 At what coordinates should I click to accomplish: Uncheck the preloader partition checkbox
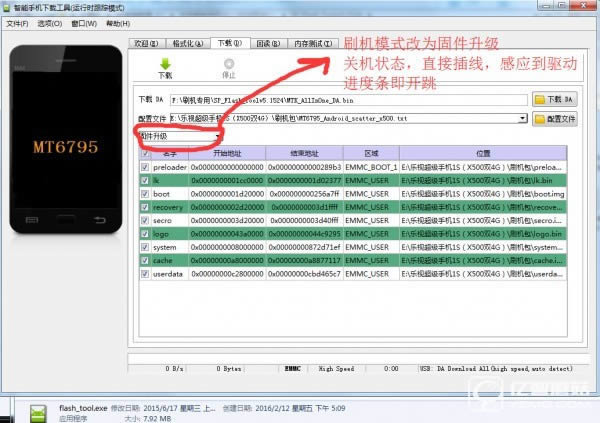145,166
